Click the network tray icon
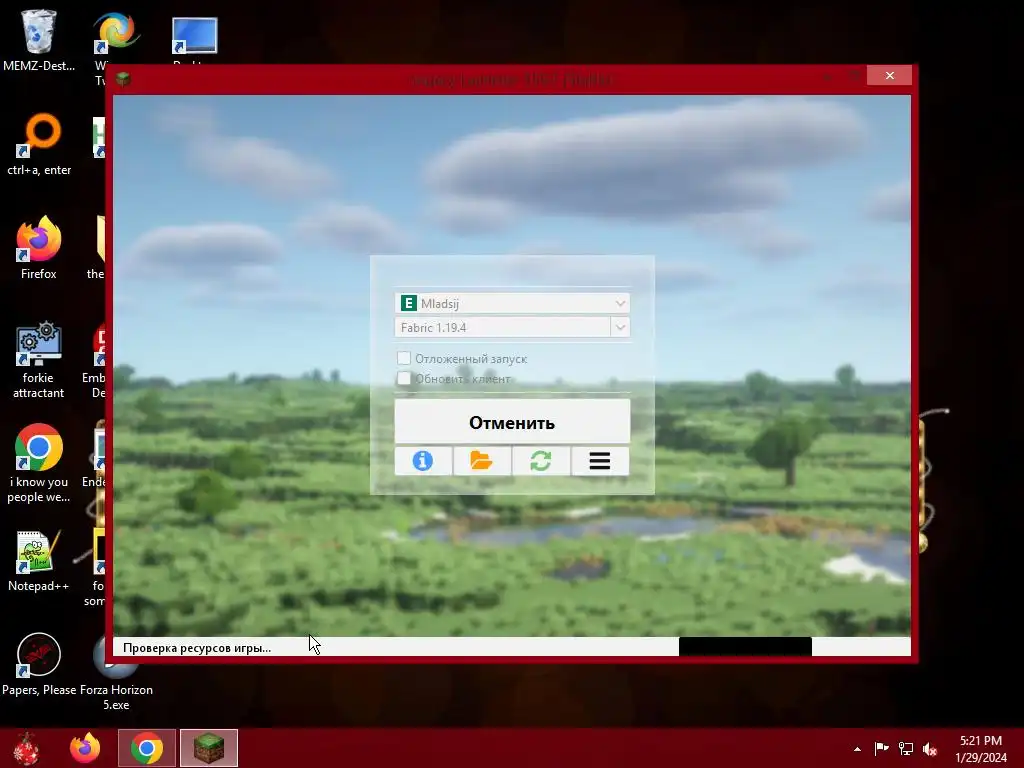The image size is (1024, 768). [906, 749]
